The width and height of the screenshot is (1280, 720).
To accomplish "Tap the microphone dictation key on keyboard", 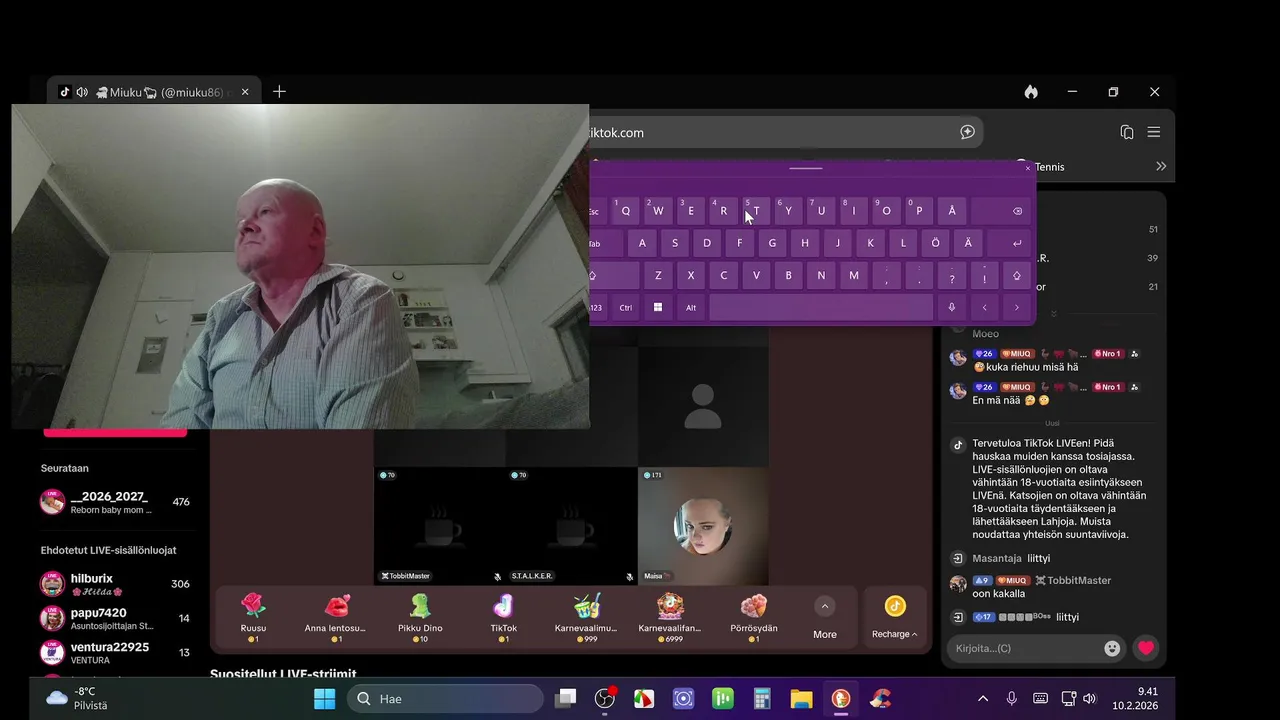I will 952,307.
